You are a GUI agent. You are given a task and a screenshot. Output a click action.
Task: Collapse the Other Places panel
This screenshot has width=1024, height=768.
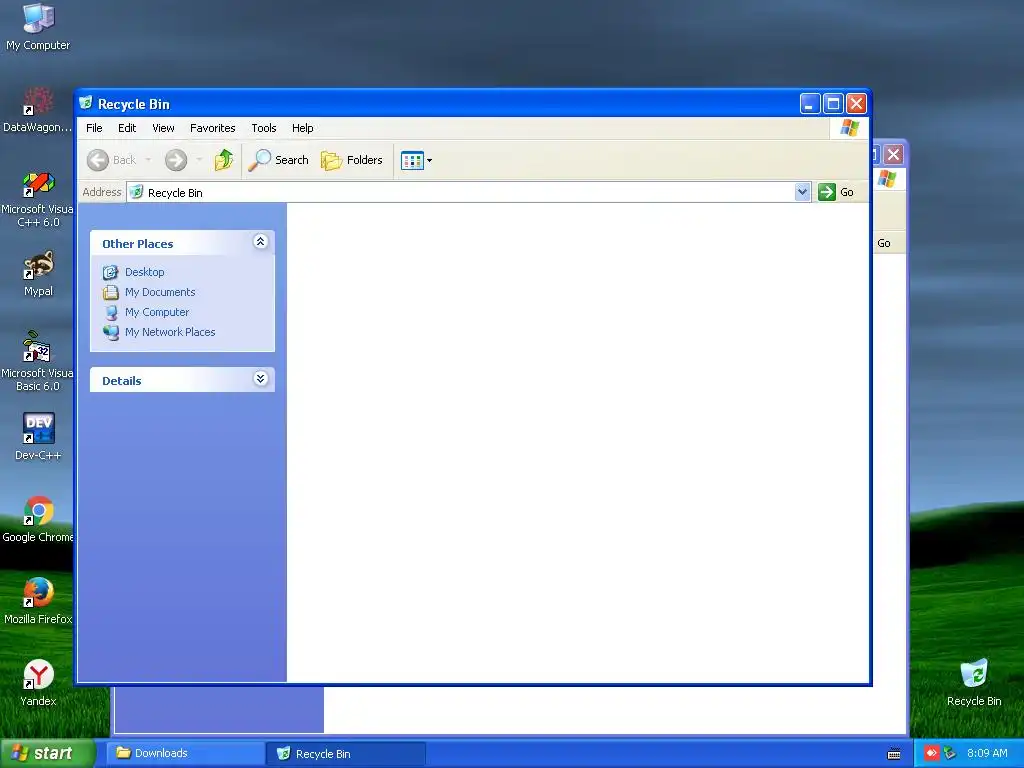[x=261, y=242]
